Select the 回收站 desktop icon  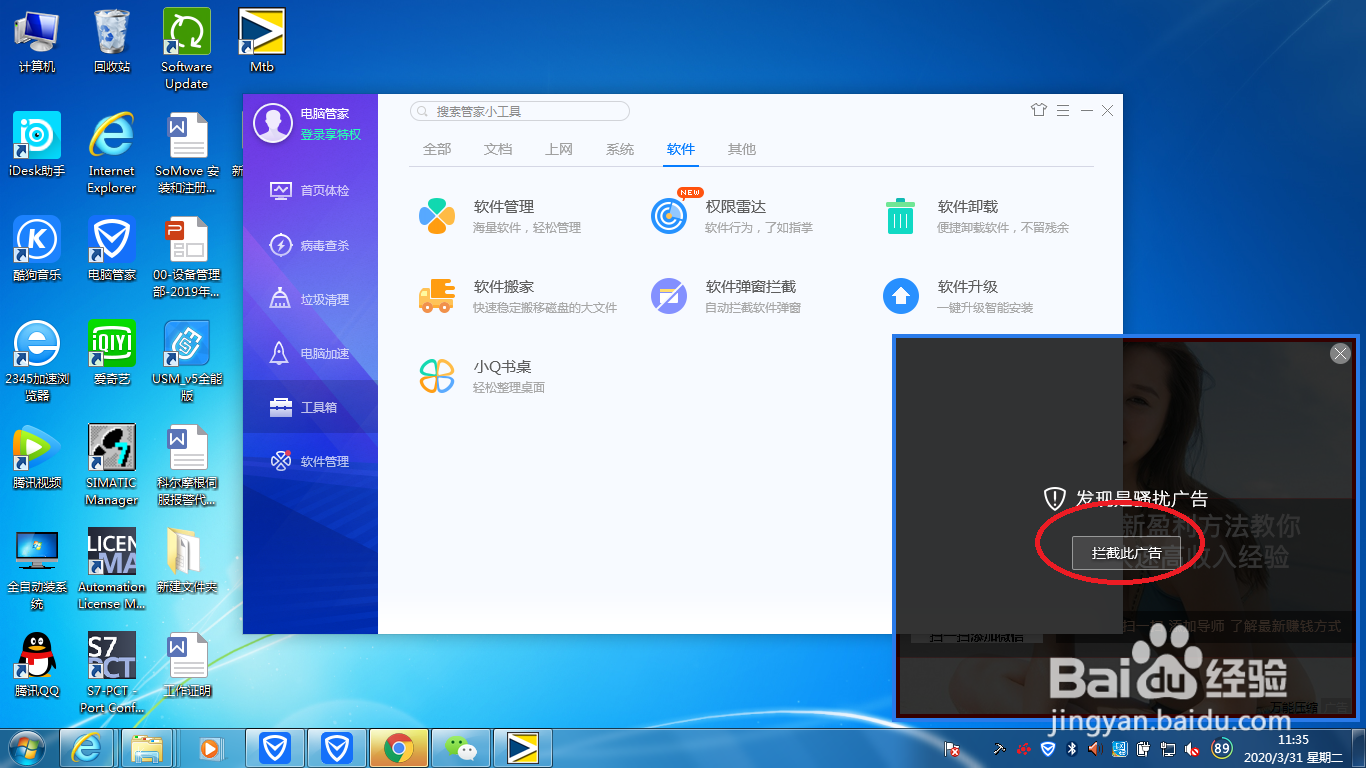pos(112,42)
